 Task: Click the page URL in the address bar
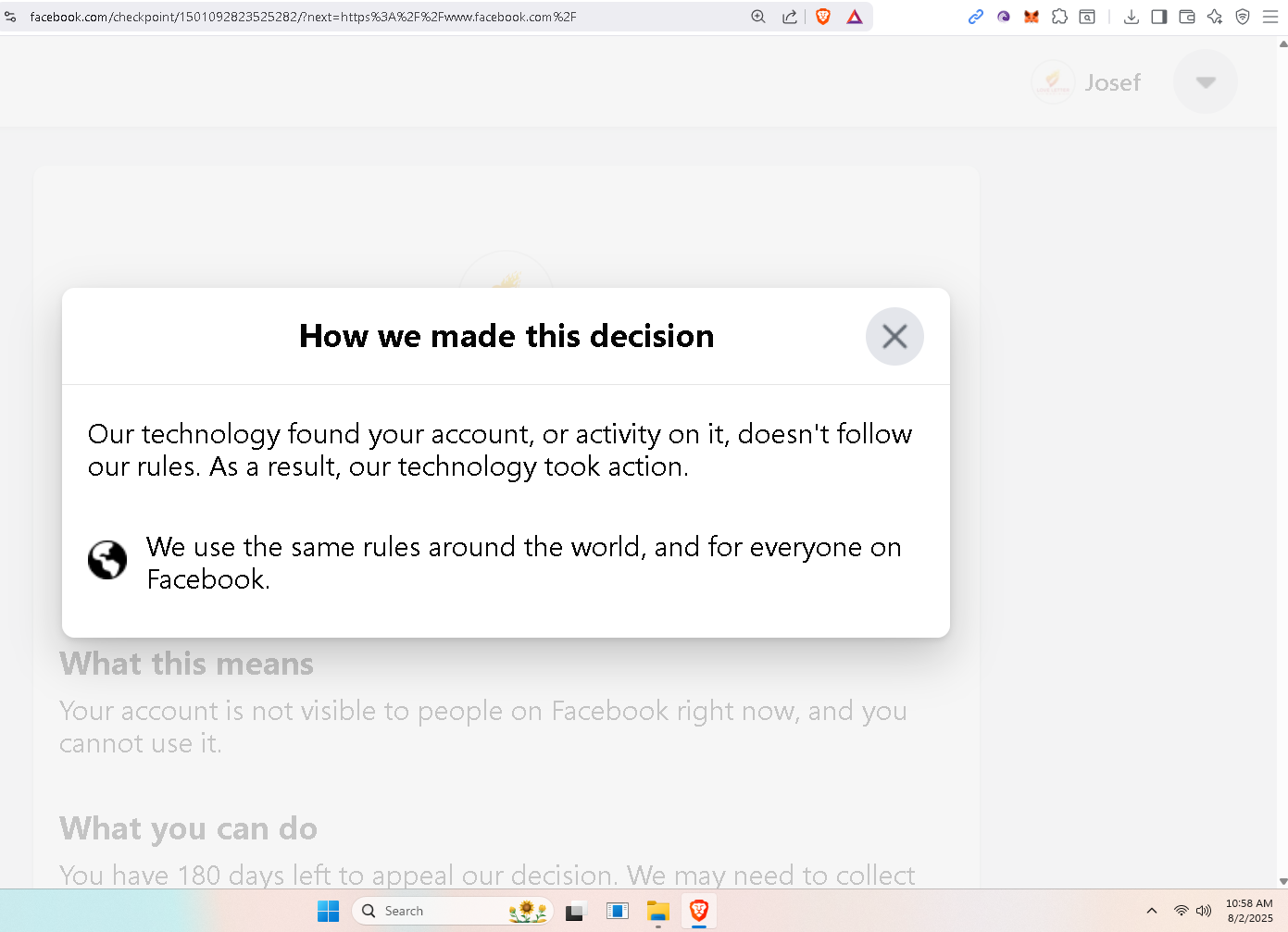(303, 17)
